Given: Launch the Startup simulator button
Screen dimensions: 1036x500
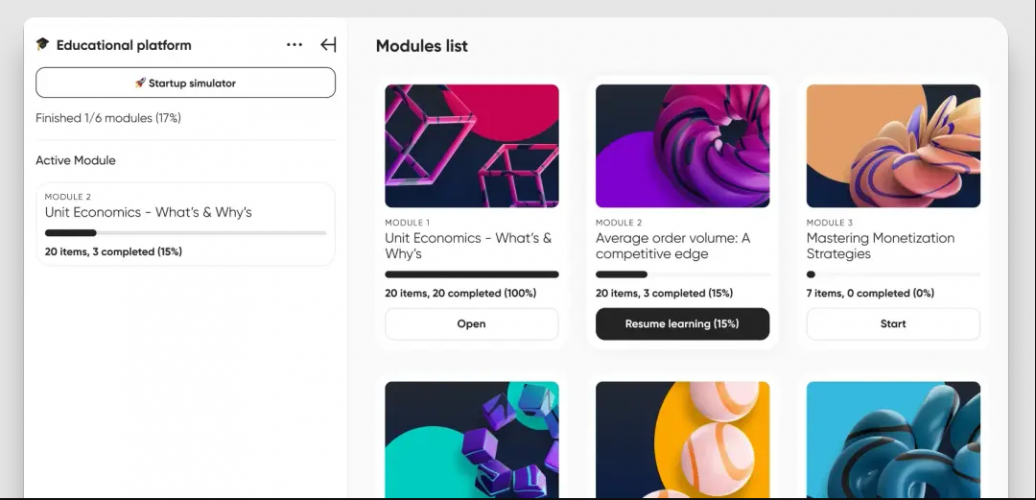Looking at the screenshot, I should click(x=186, y=83).
